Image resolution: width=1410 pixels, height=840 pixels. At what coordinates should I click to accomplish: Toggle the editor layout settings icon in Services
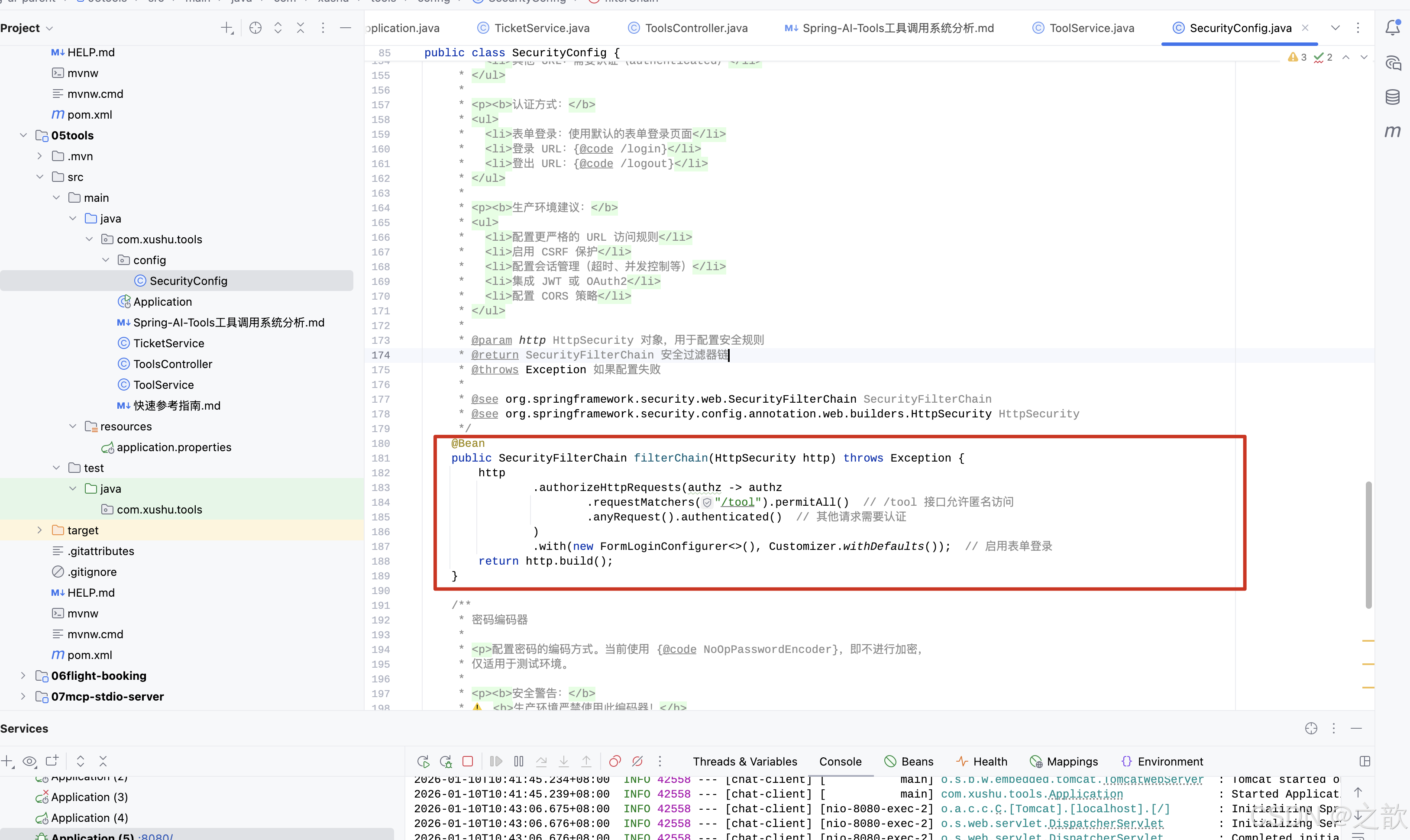pyautogui.click(x=1365, y=761)
